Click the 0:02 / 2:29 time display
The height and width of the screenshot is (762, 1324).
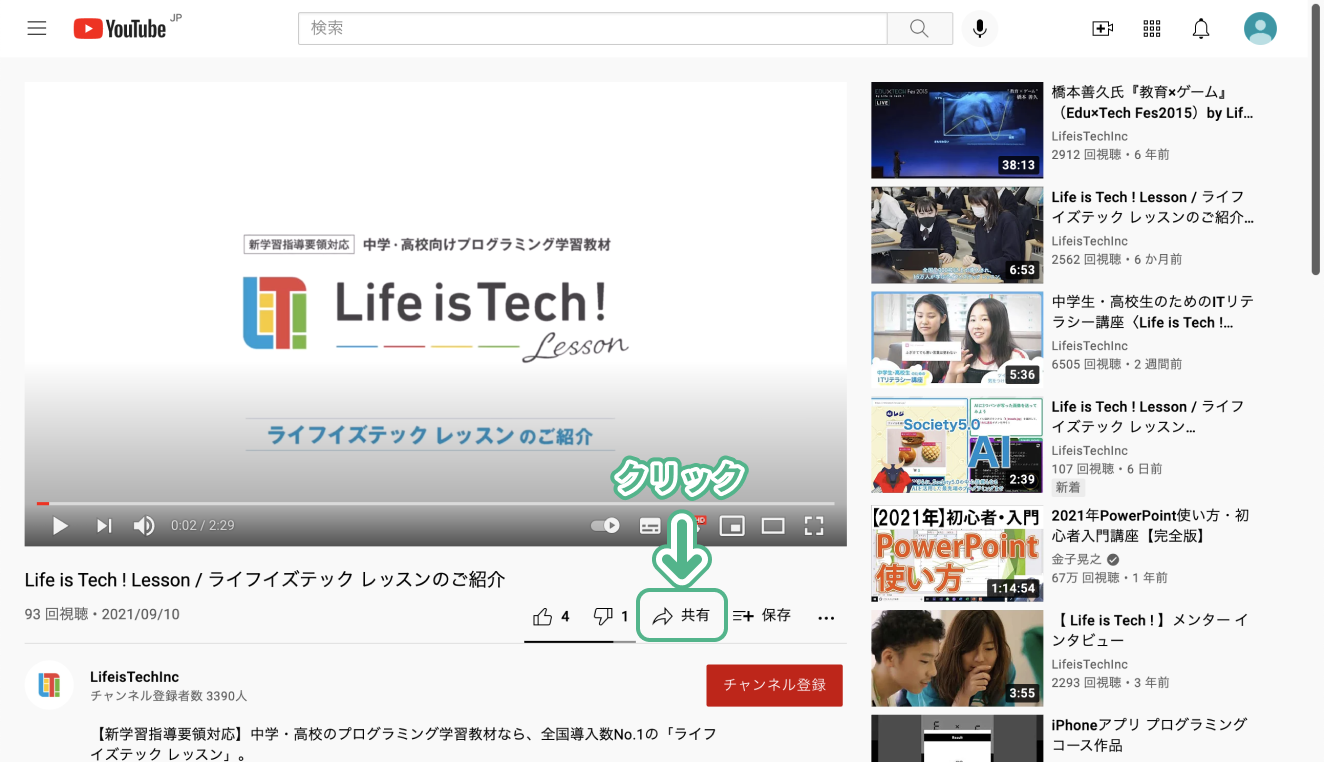pyautogui.click(x=203, y=525)
